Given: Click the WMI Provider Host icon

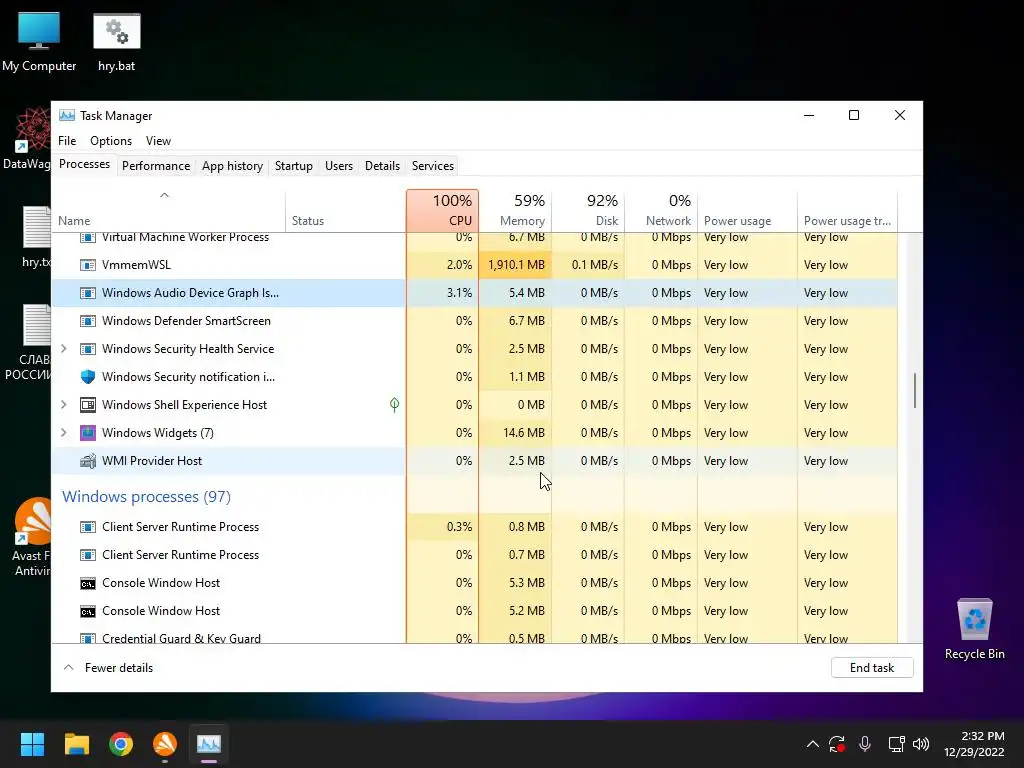Looking at the screenshot, I should [88, 461].
